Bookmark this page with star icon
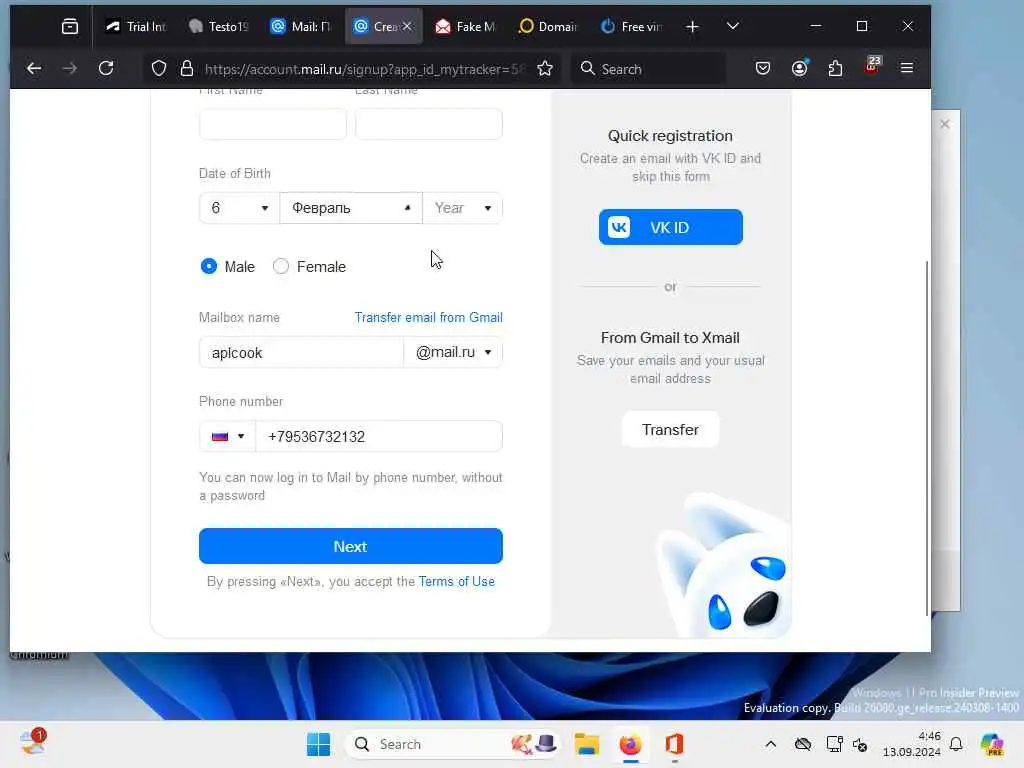The width and height of the screenshot is (1024, 768). 545,69
